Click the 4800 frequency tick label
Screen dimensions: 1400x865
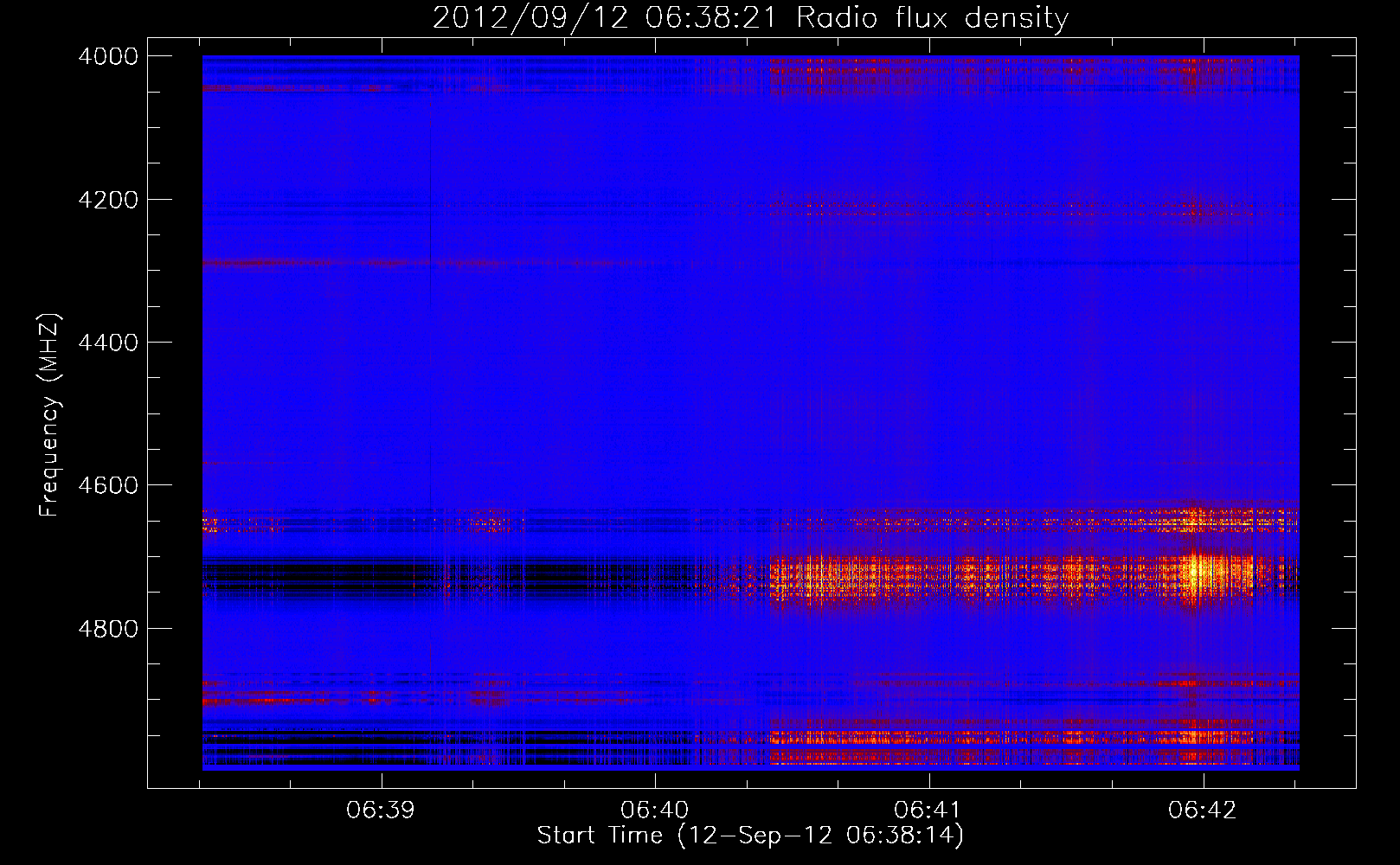click(x=108, y=629)
